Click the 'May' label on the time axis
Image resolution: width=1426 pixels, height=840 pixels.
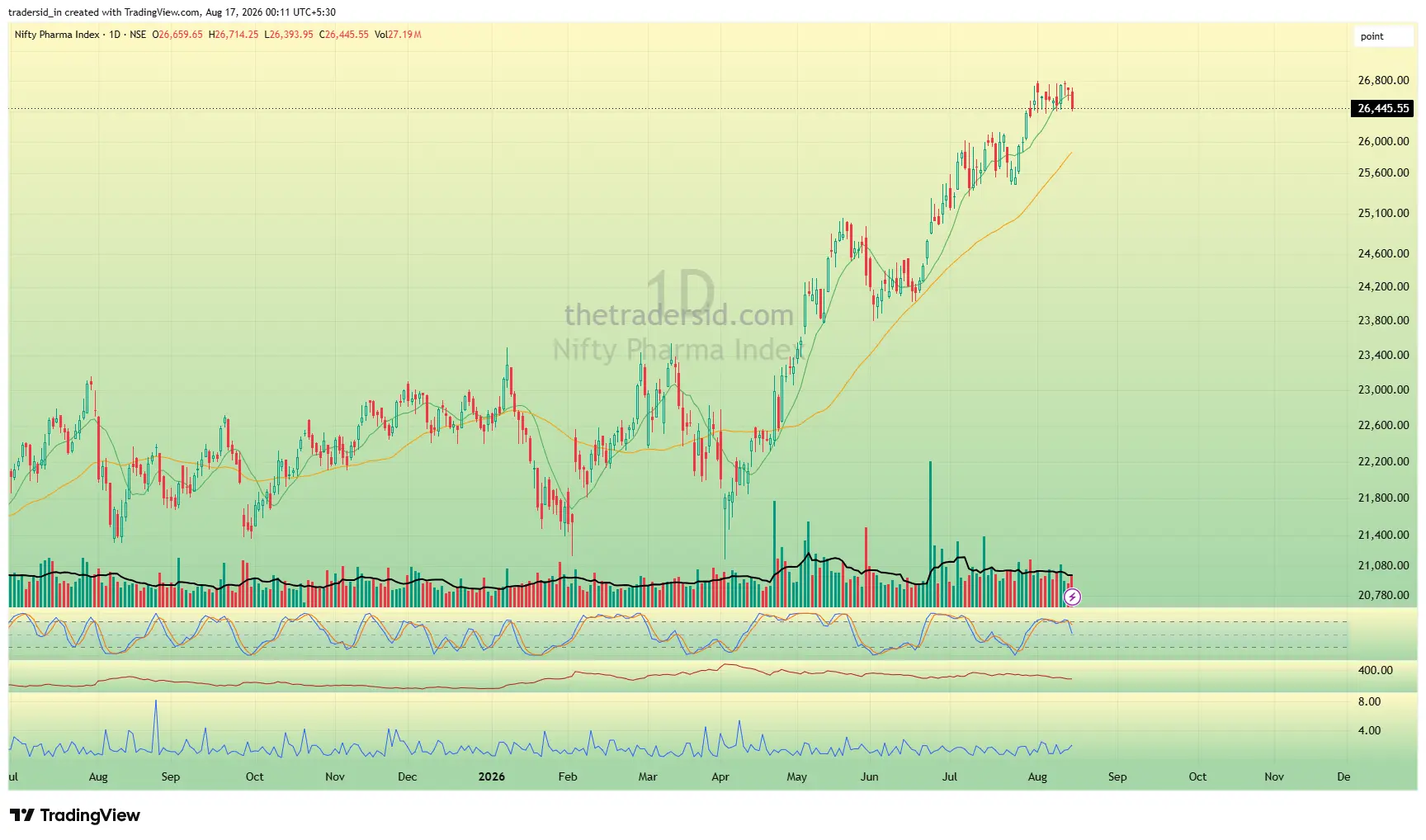[797, 777]
